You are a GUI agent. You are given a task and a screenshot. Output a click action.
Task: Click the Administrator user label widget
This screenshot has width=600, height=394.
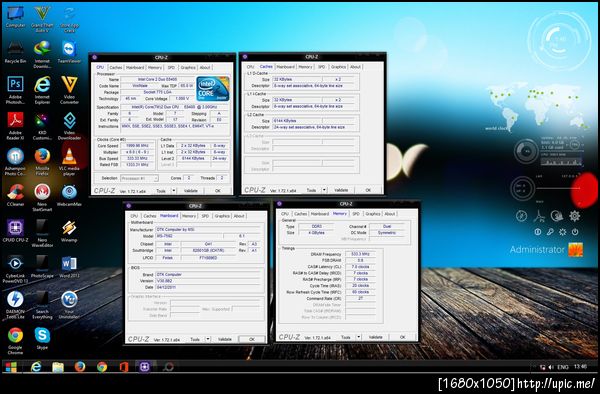pyautogui.click(x=537, y=250)
